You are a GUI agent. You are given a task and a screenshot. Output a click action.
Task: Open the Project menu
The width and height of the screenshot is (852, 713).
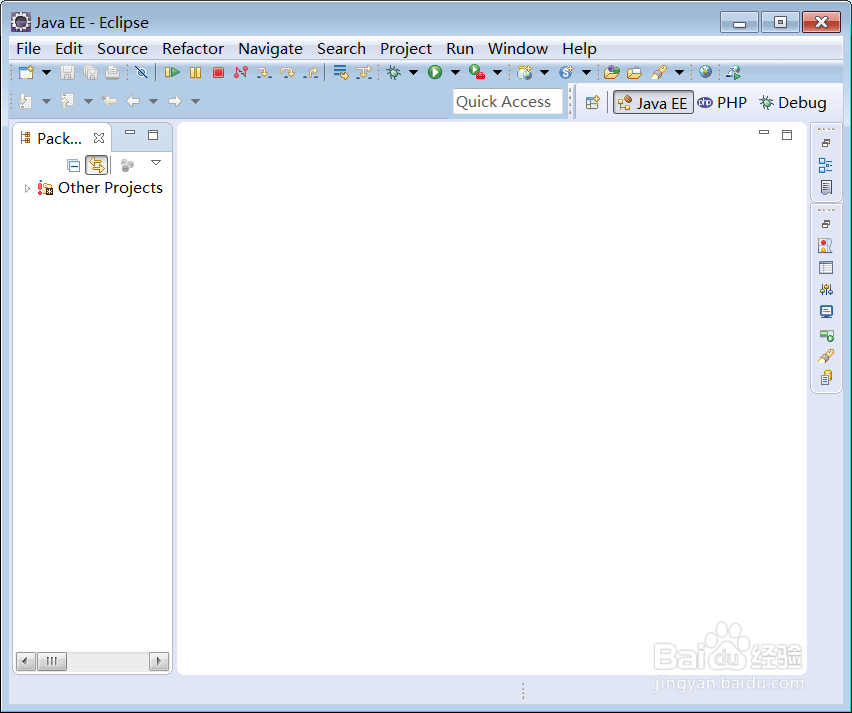point(406,48)
